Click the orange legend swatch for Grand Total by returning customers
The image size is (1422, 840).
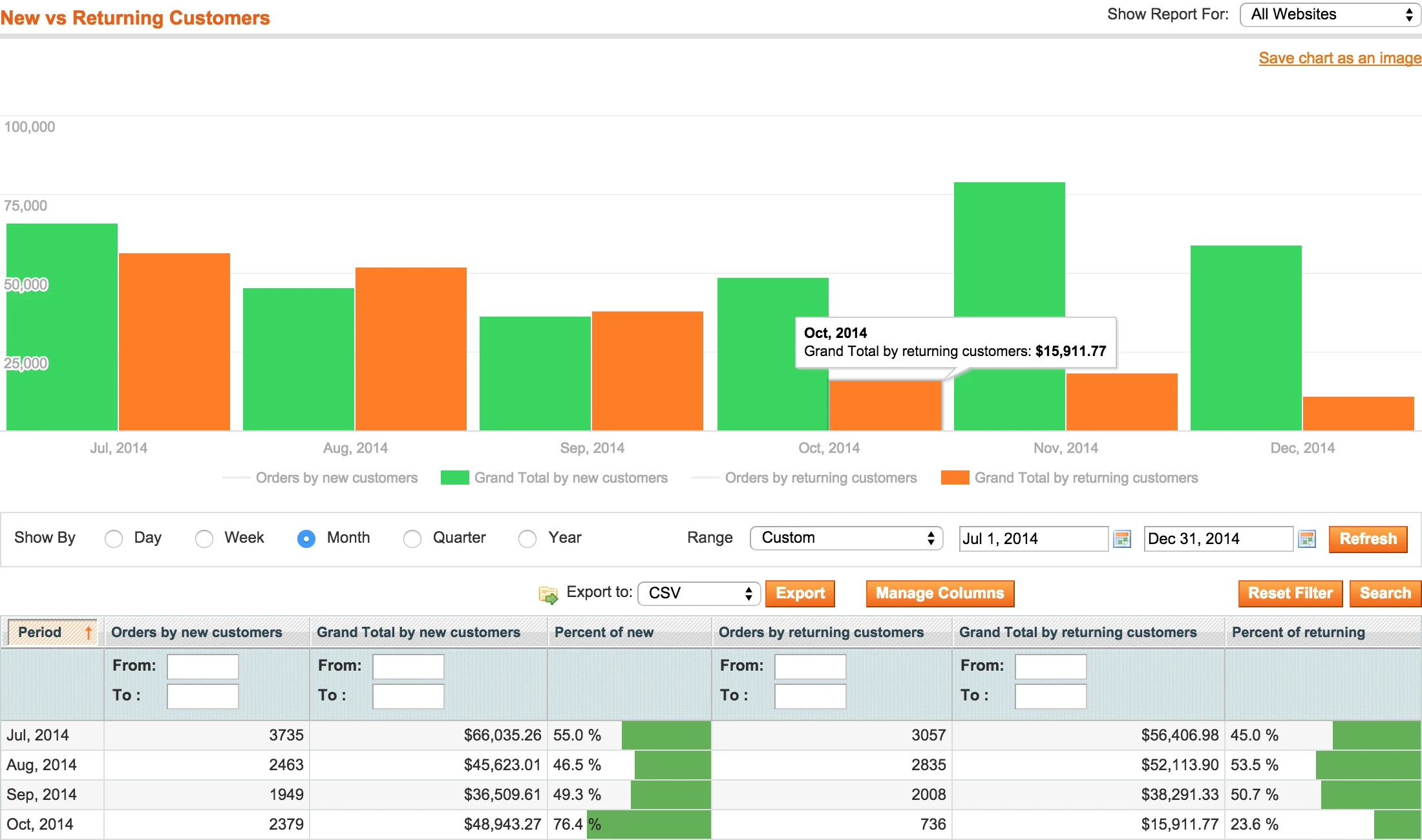956,478
